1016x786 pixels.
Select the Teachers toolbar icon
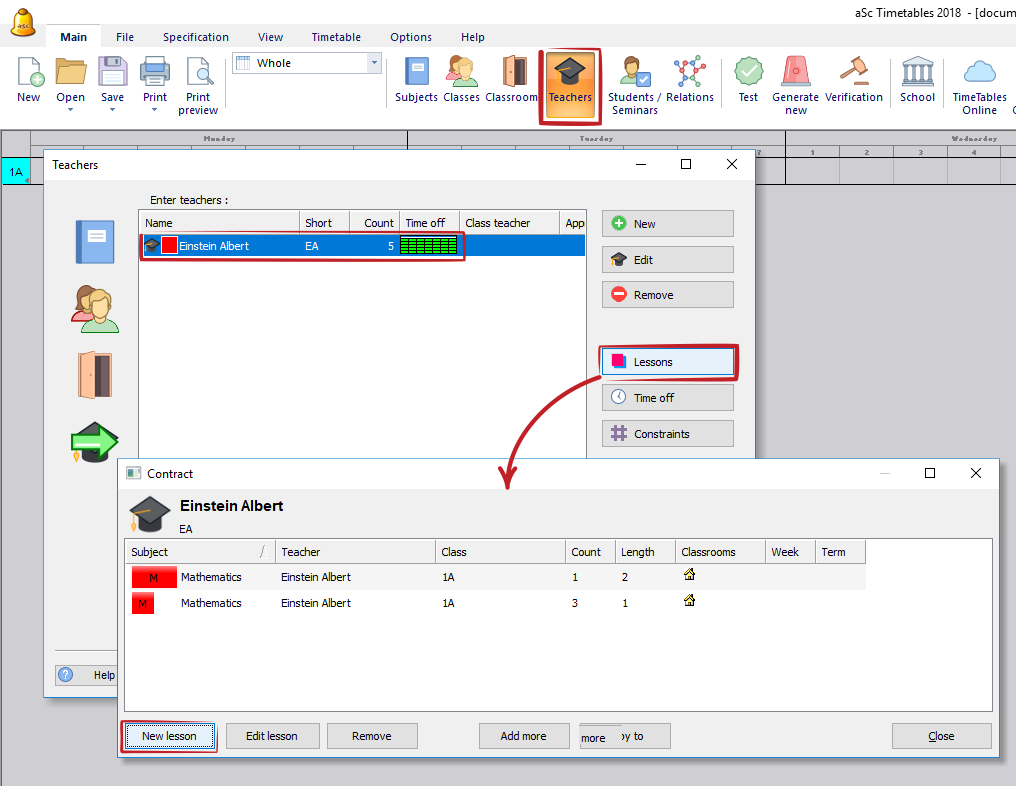point(570,80)
